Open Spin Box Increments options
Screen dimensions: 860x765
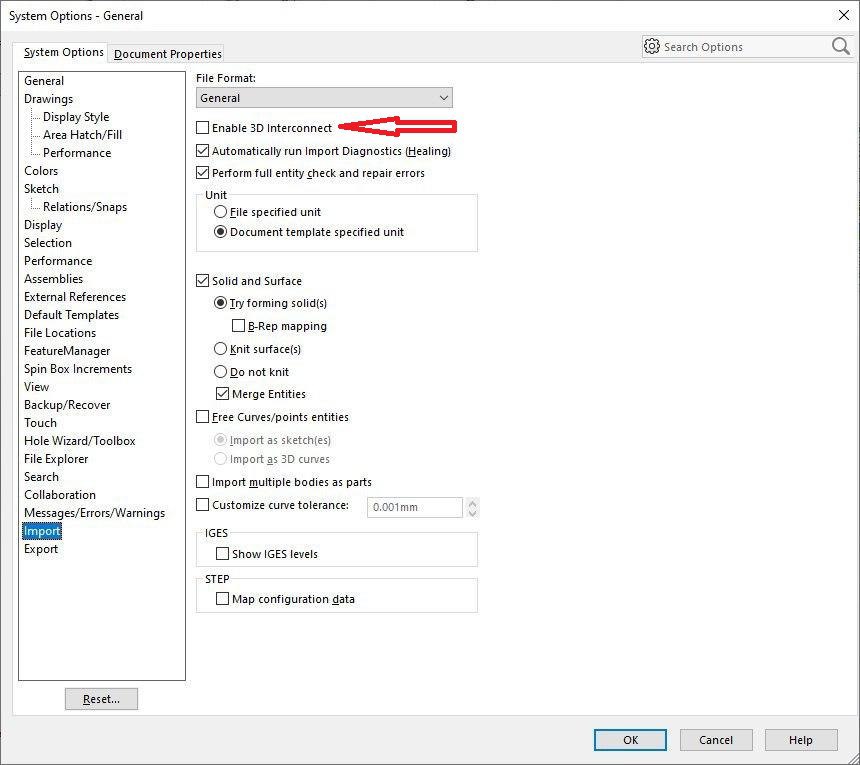pyautogui.click(x=78, y=369)
